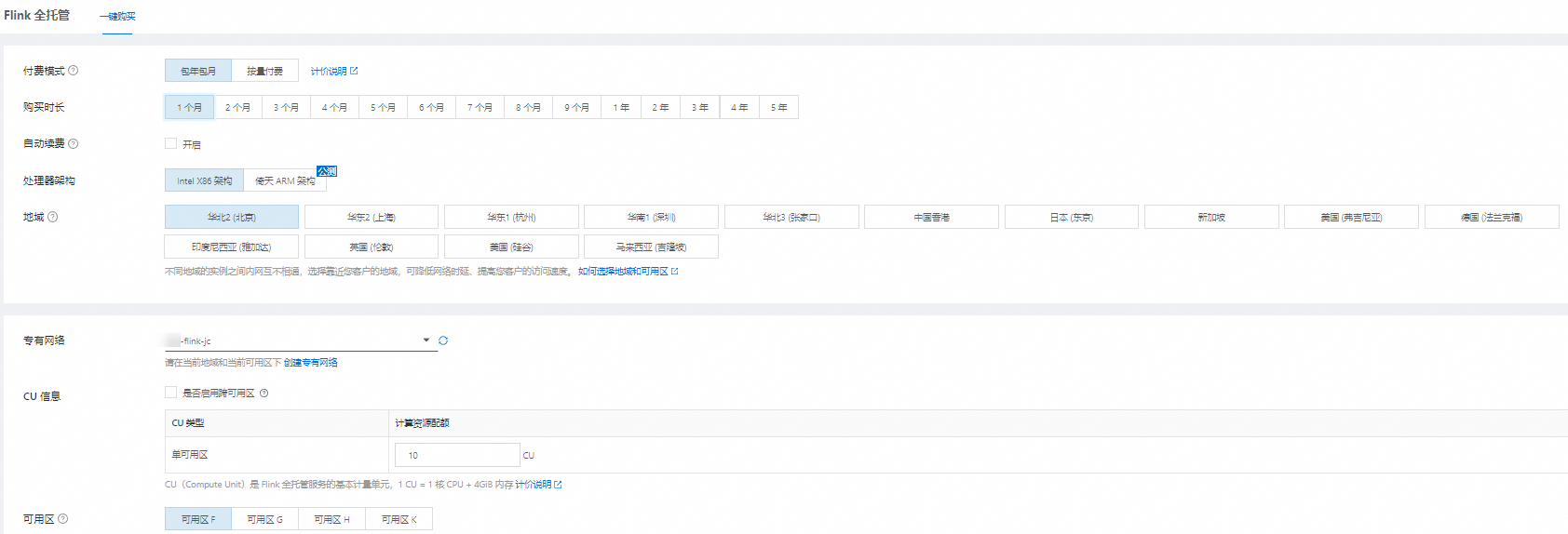This screenshot has width=1568, height=534.
Task: Select region 华北3 (张家口)
Action: 791,217
